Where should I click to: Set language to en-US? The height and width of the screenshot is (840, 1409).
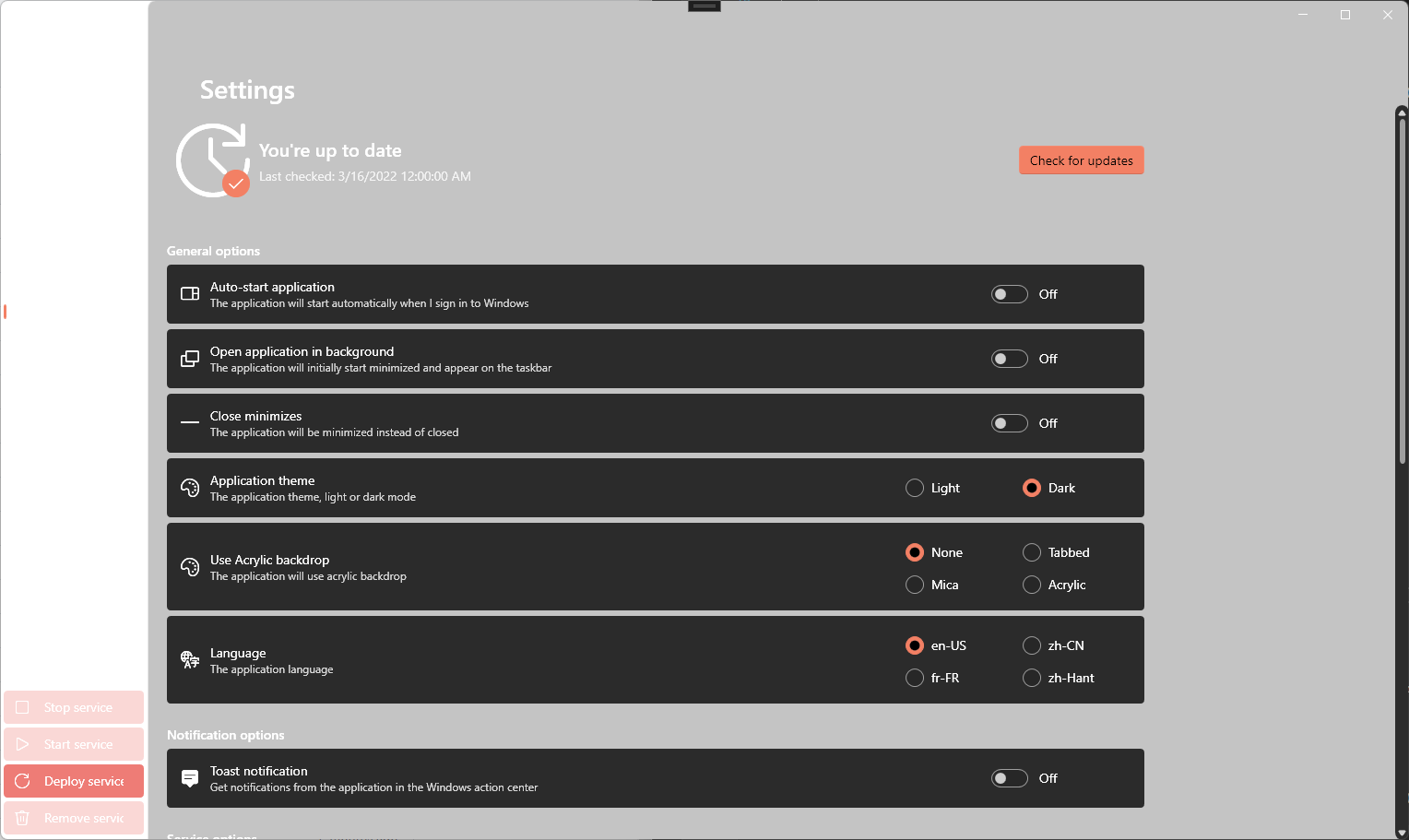(915, 645)
